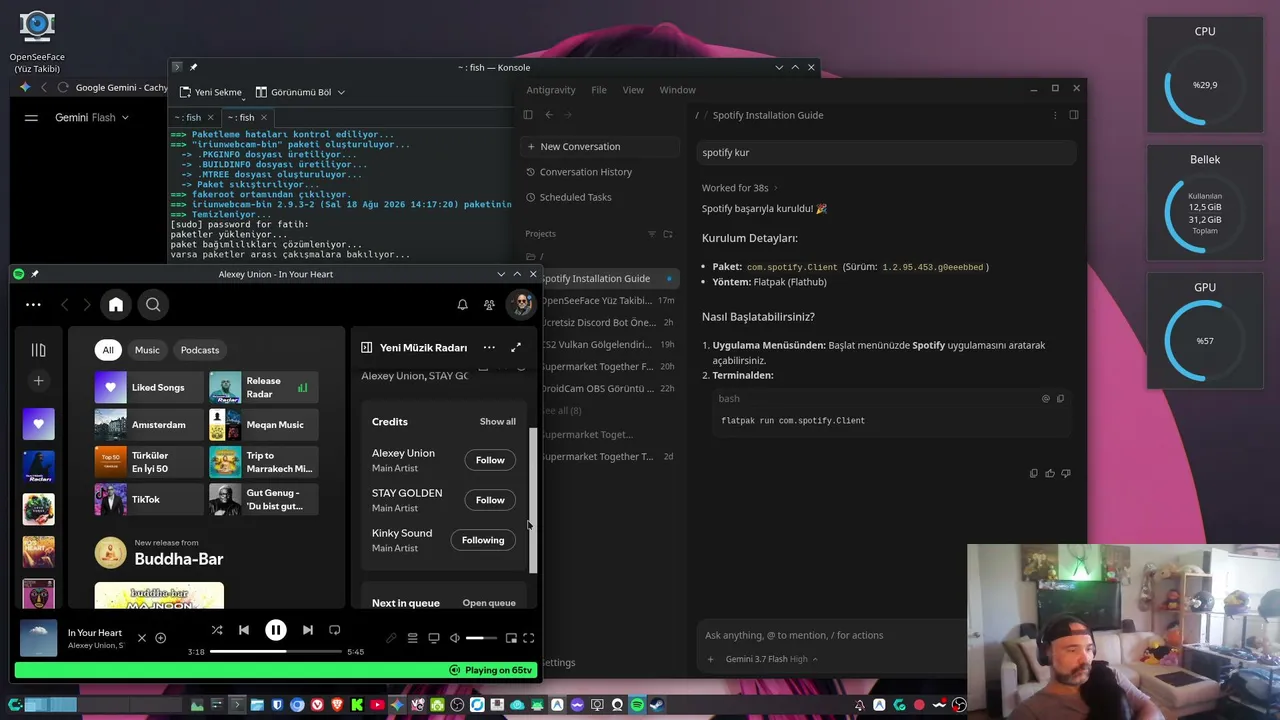This screenshot has height=720, width=1280.
Task: Open Spotify three-dot main menu
Action: pyautogui.click(x=33, y=305)
